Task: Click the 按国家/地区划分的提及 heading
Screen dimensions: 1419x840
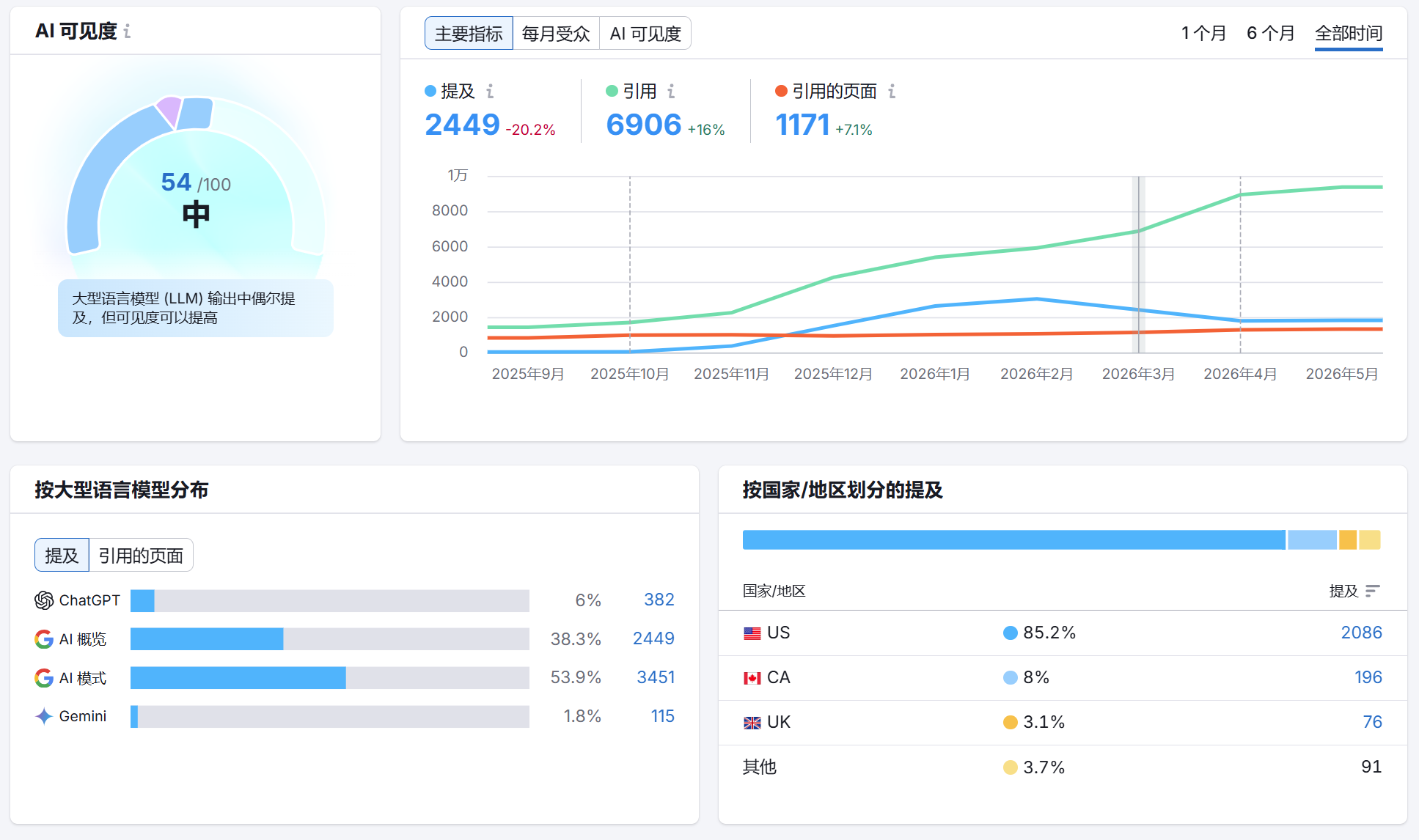Action: tap(843, 490)
